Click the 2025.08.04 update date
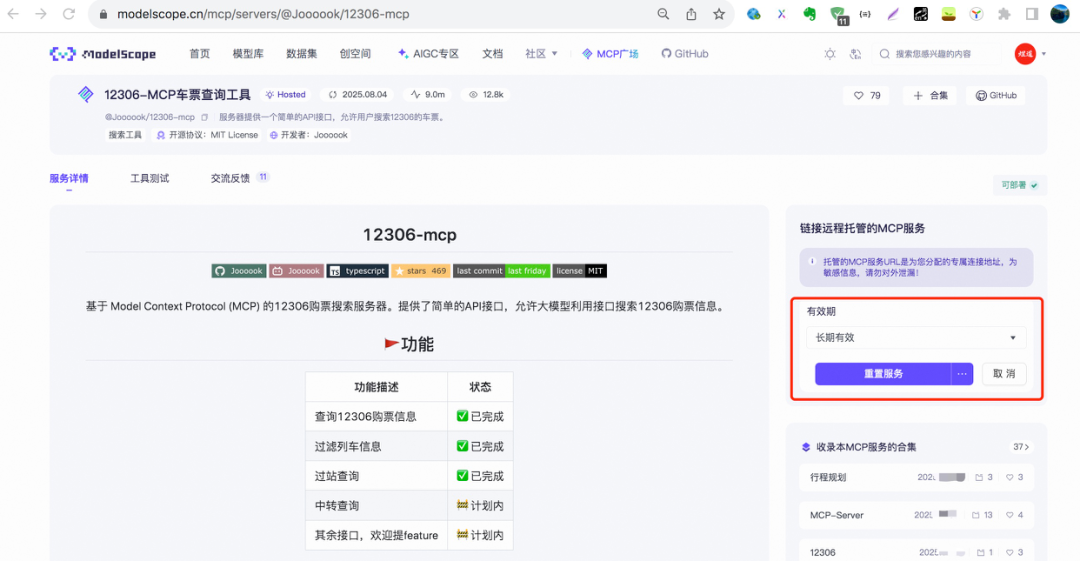The image size is (1080, 561). coord(358,94)
